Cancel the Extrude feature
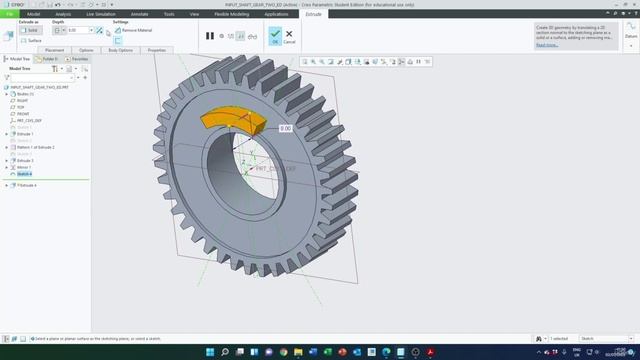Screen dimensions: 640x360 point(289,36)
